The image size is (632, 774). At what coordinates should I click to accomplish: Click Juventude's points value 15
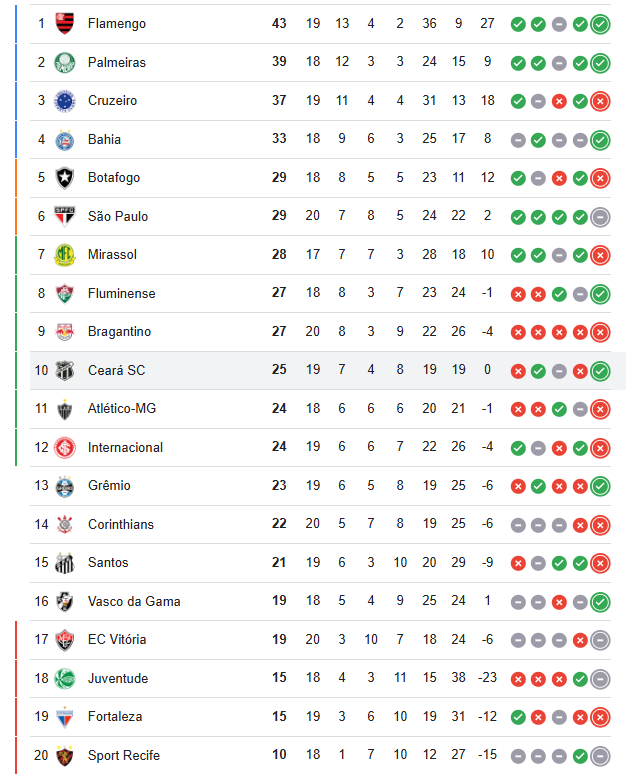279,678
